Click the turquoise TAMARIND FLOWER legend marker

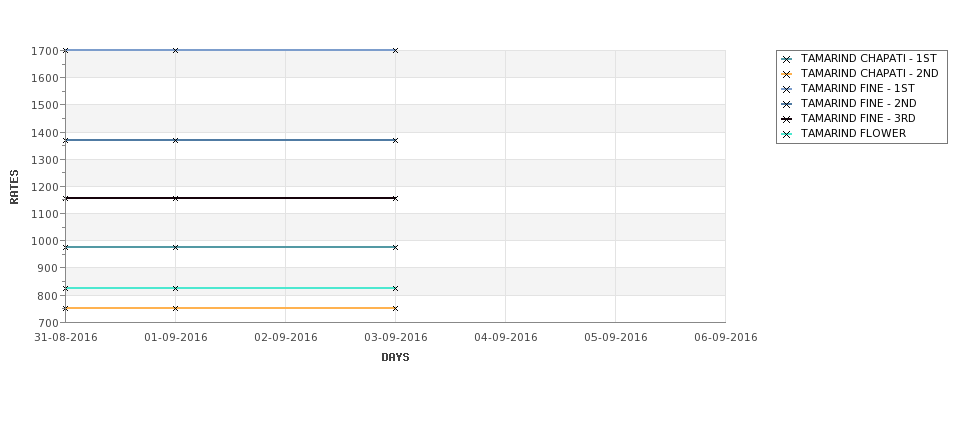click(x=787, y=134)
